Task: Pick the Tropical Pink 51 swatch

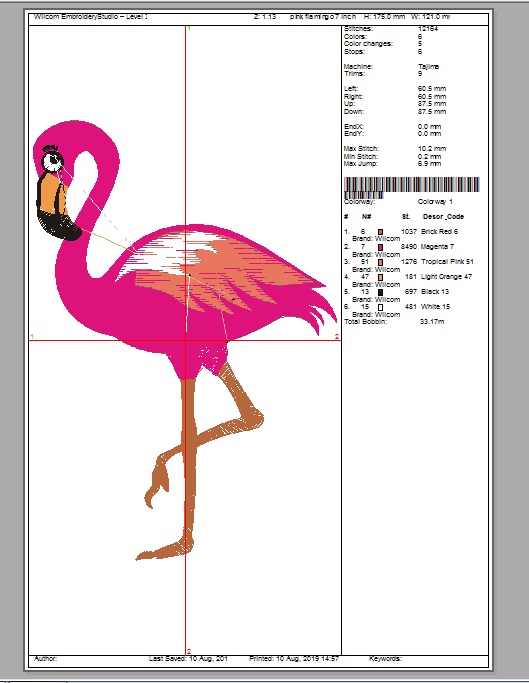Action: (380, 262)
